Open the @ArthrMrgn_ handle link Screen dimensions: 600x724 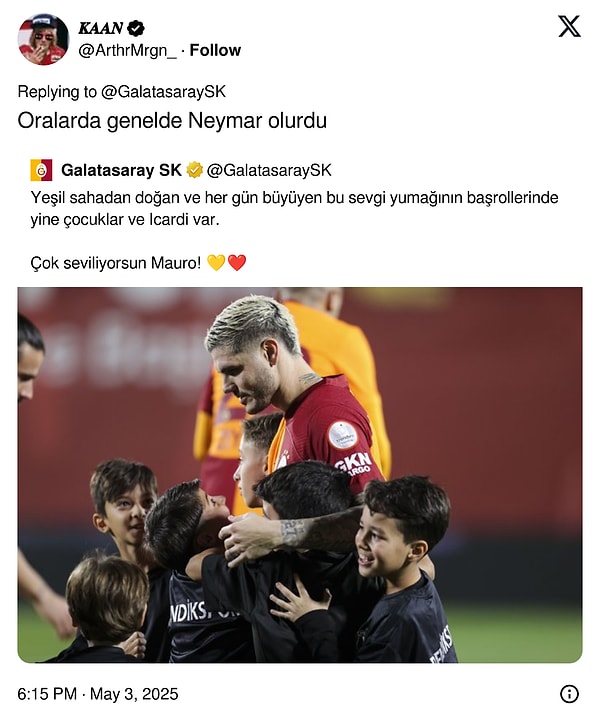tap(127, 51)
